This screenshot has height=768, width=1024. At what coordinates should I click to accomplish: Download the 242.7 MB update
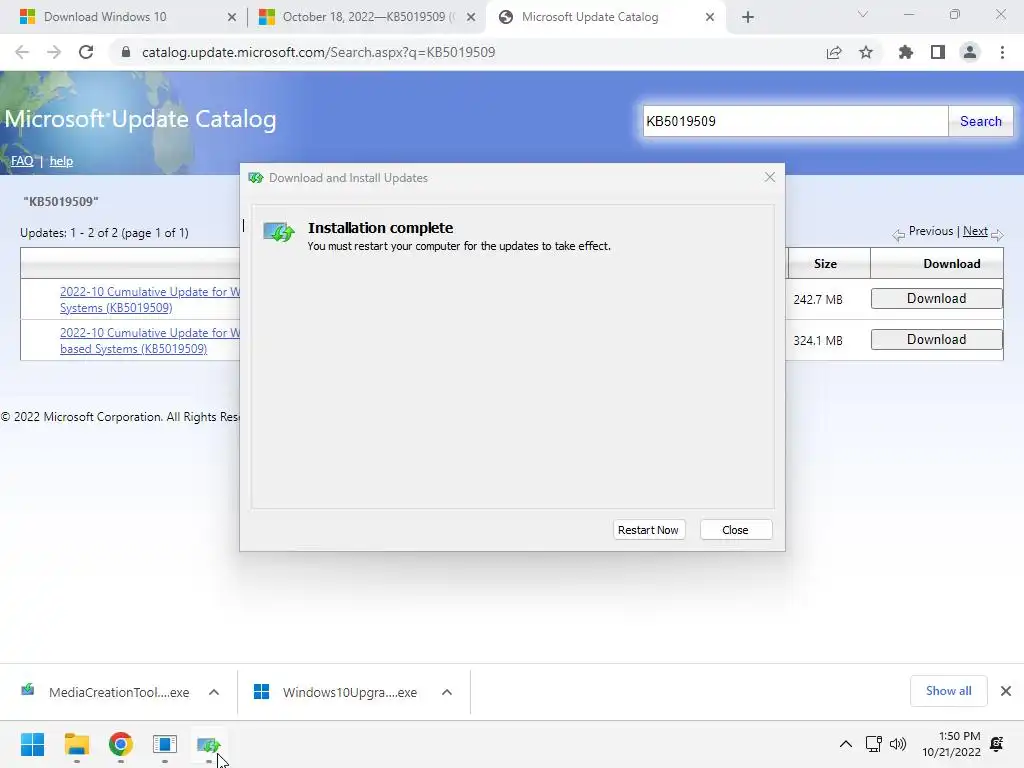pos(936,298)
